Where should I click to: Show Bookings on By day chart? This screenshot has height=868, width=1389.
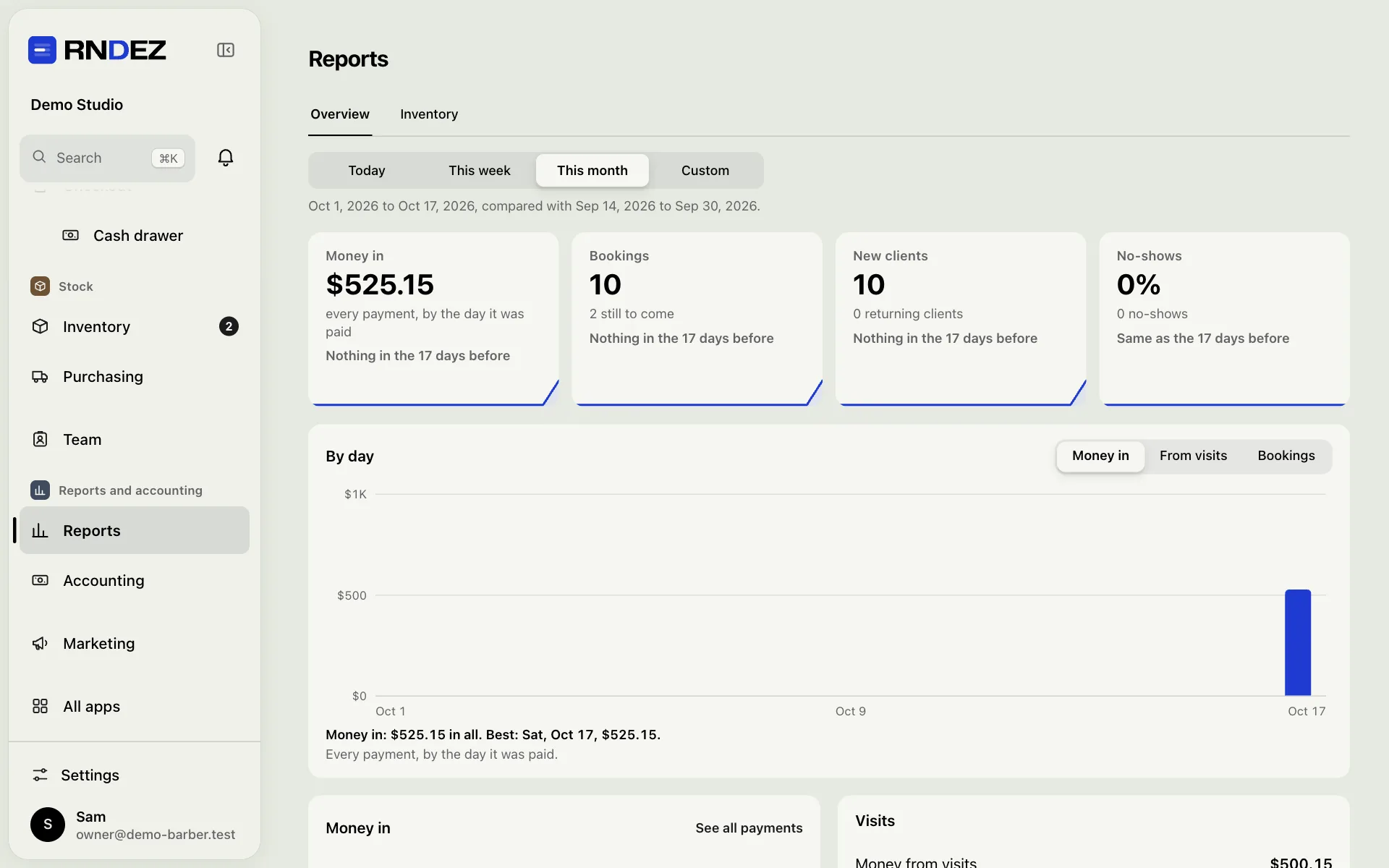[x=1286, y=456]
